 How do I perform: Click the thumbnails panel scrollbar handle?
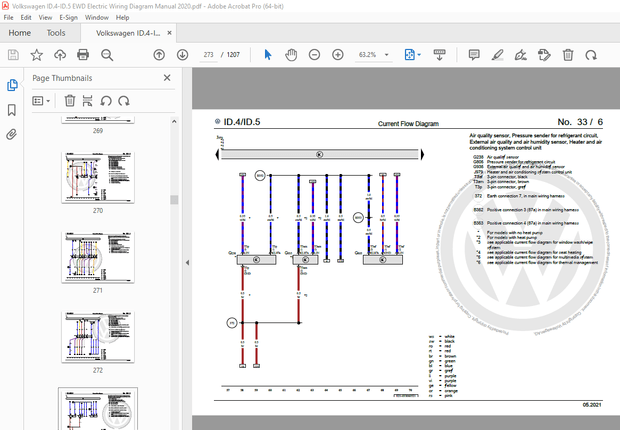pyautogui.click(x=174, y=199)
